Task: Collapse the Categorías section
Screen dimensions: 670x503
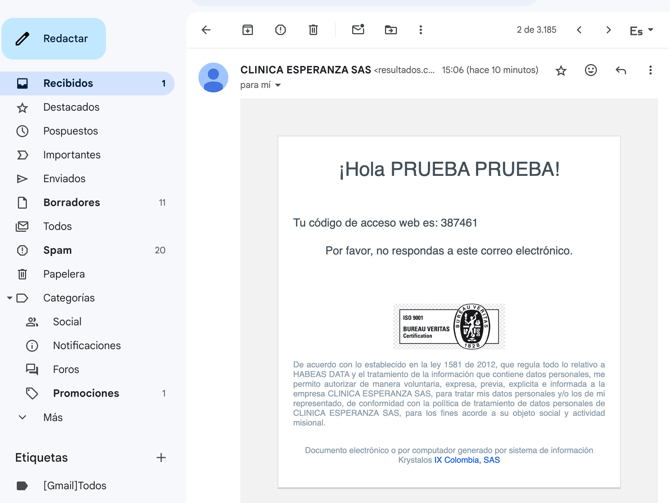Action: [x=10, y=298]
